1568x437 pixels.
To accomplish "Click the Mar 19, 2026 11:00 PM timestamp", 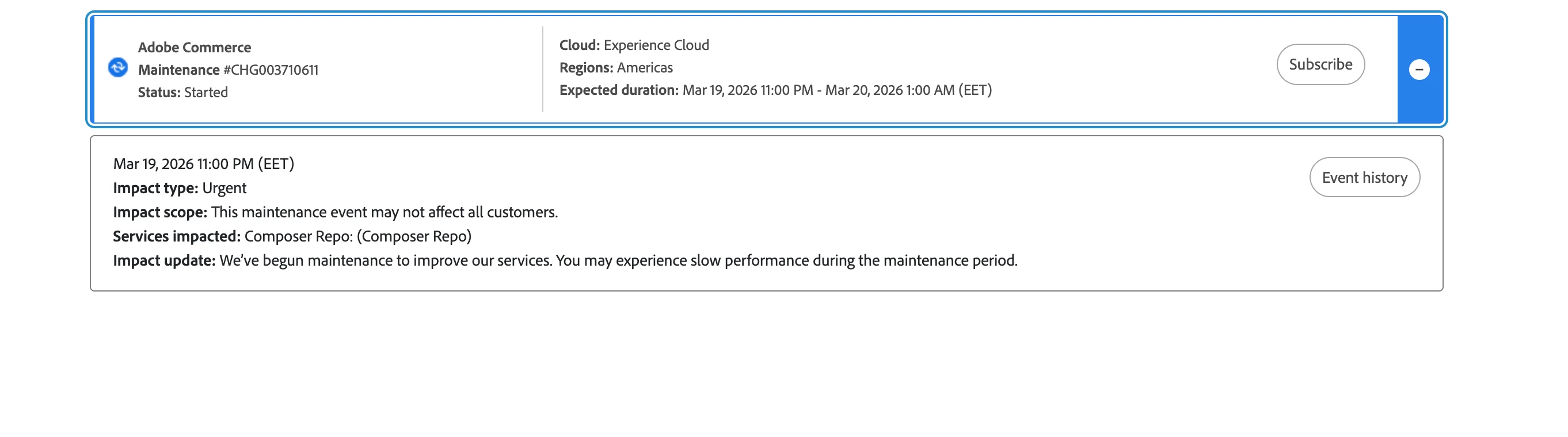I will point(203,164).
